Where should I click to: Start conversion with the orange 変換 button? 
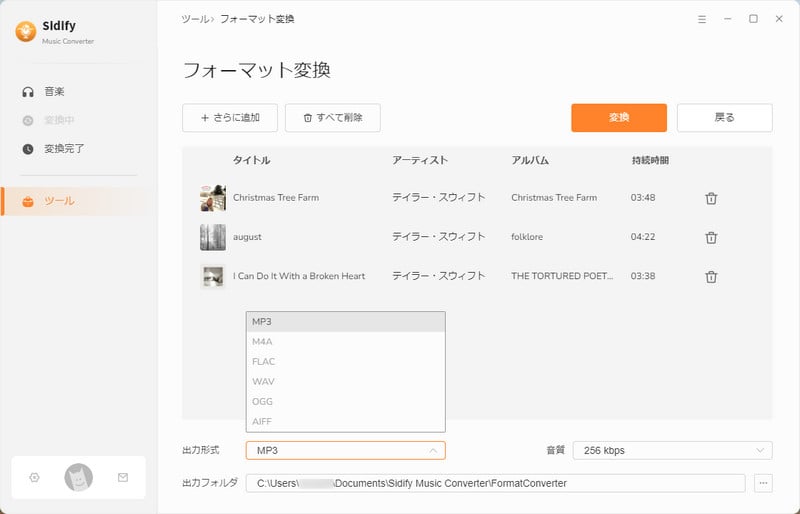click(x=619, y=118)
